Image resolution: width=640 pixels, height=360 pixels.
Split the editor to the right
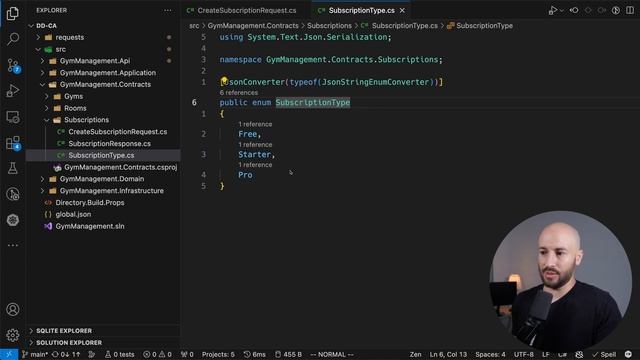tap(630, 10)
